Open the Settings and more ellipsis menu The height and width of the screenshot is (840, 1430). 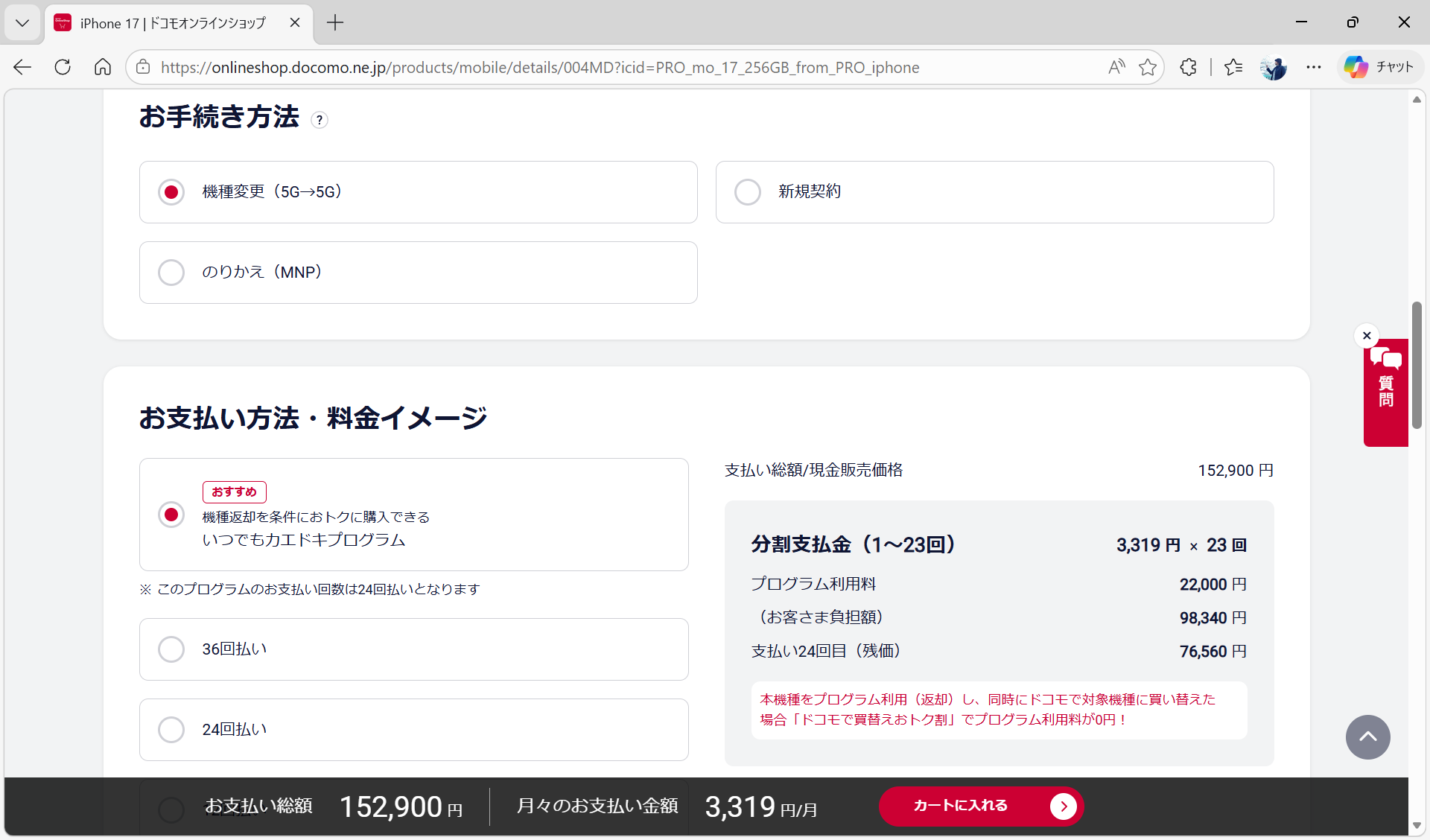(1314, 67)
